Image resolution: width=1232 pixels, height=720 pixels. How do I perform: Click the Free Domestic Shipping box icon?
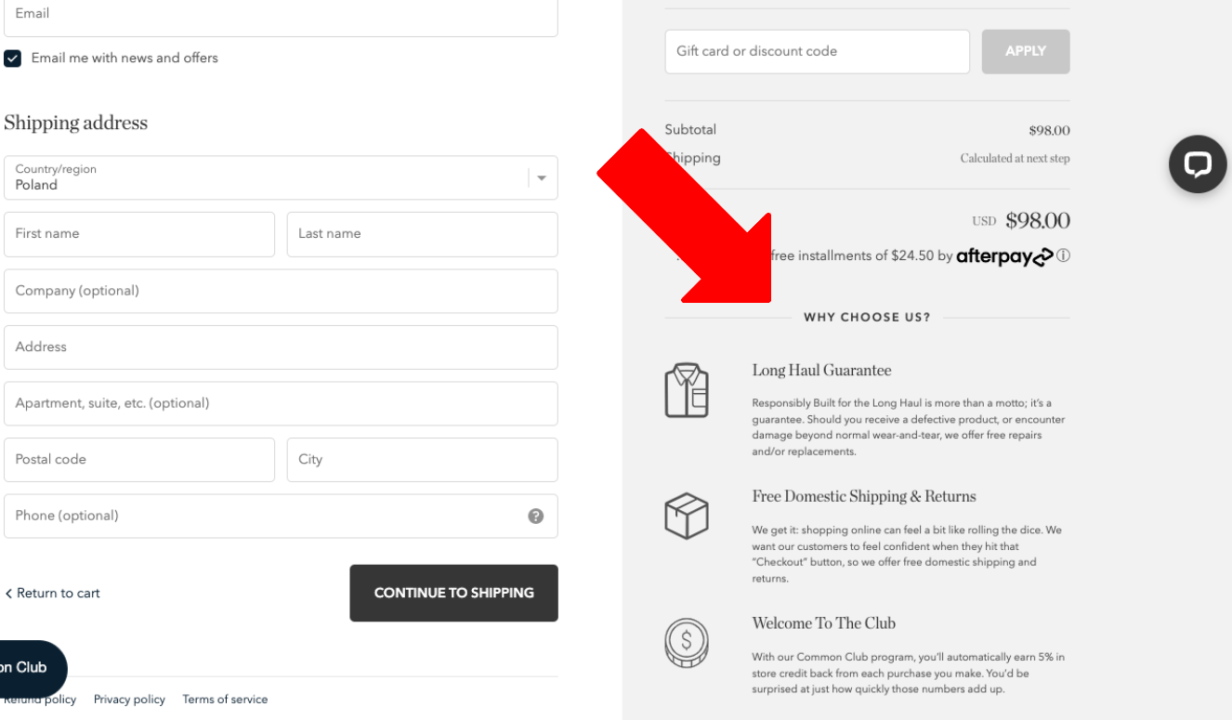click(x=686, y=516)
